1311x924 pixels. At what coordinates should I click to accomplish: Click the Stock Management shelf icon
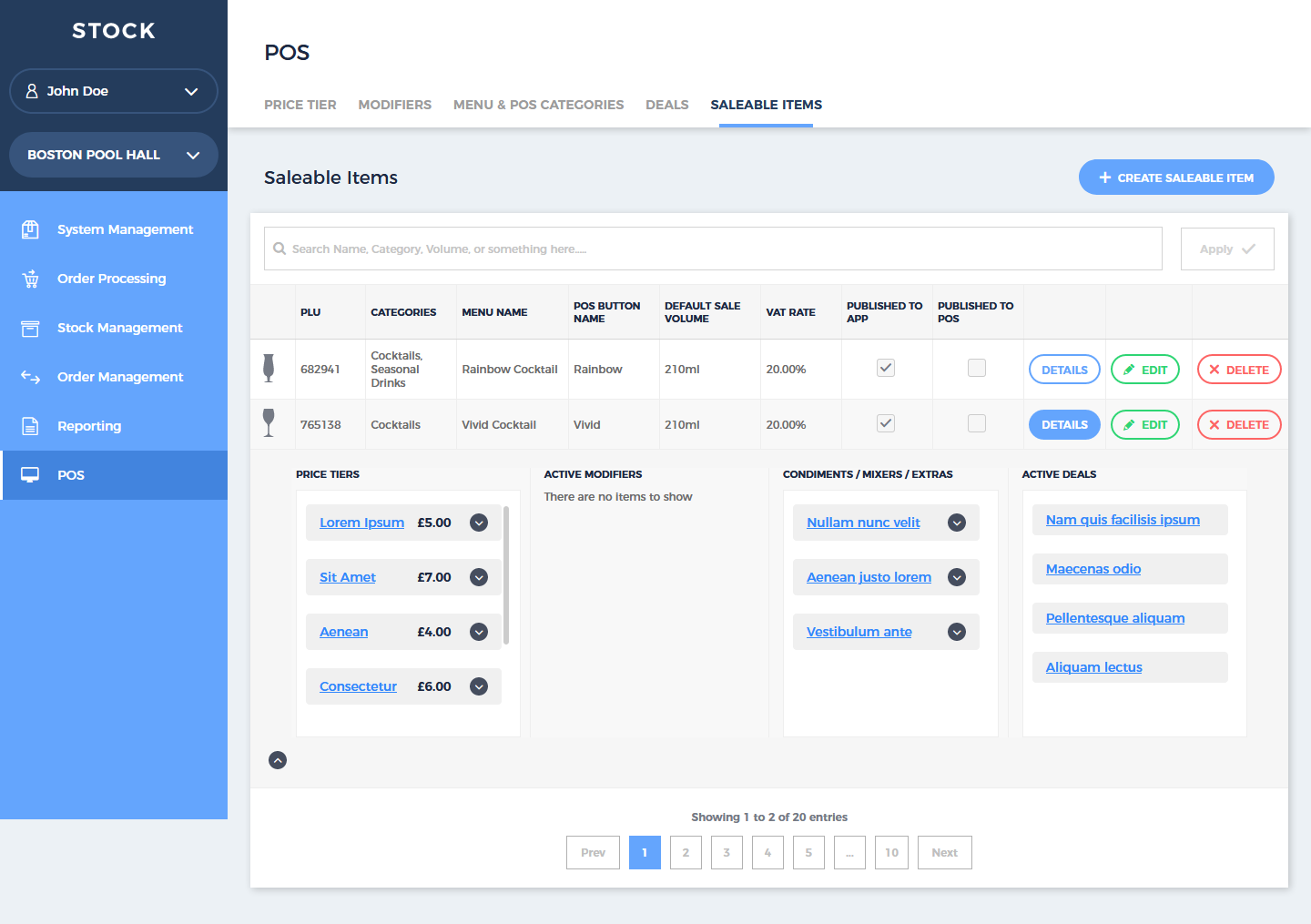[x=30, y=327]
